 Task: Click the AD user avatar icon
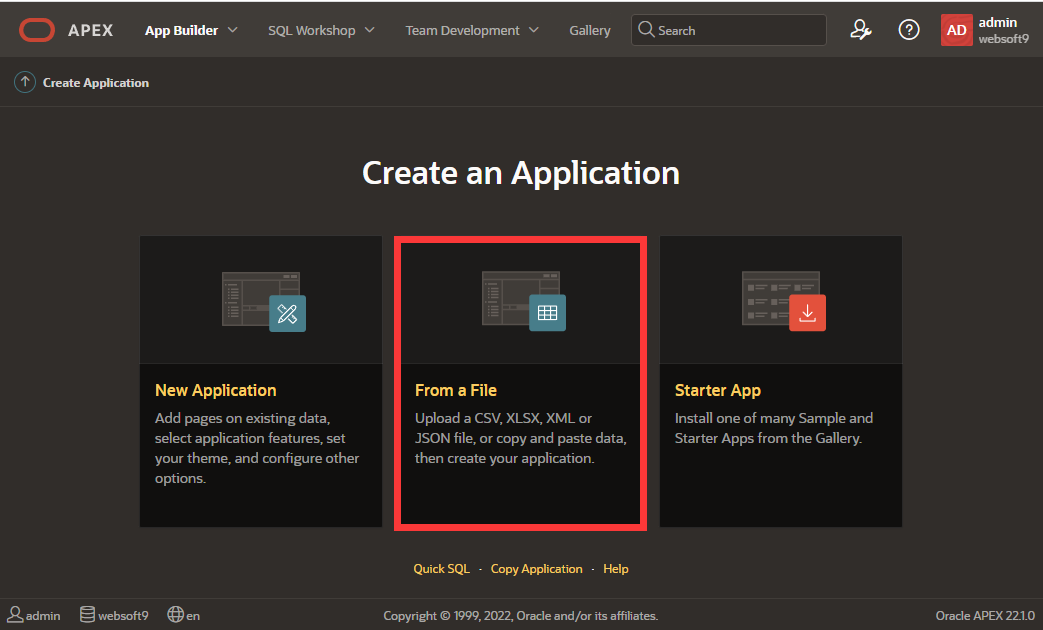[956, 30]
